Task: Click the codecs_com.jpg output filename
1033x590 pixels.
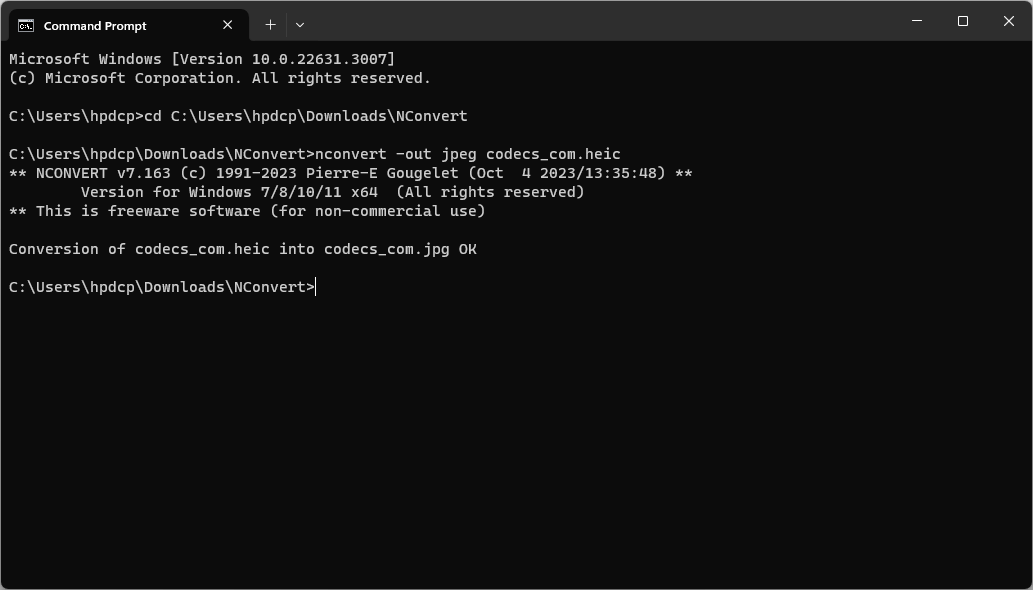Action: coord(386,249)
